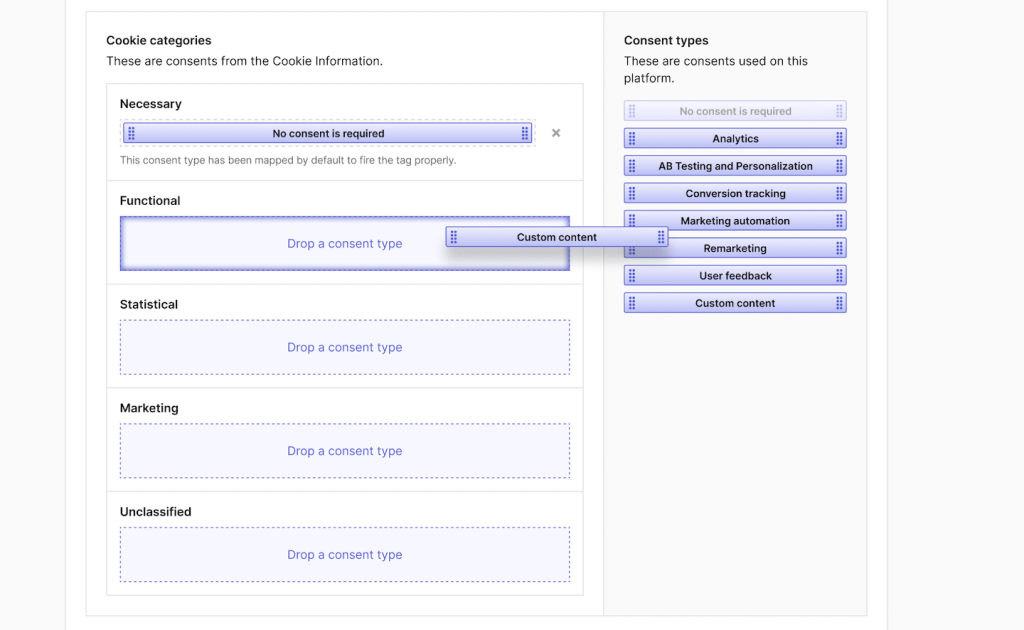Click the Conversion tracking chip
The image size is (1024, 630).
[735, 193]
